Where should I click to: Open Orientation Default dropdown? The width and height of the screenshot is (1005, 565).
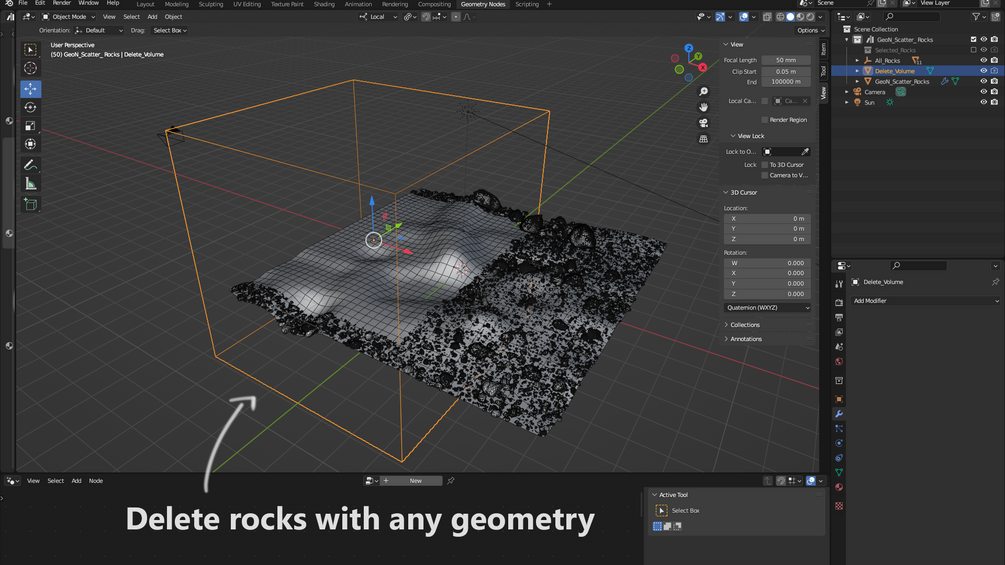[99, 30]
